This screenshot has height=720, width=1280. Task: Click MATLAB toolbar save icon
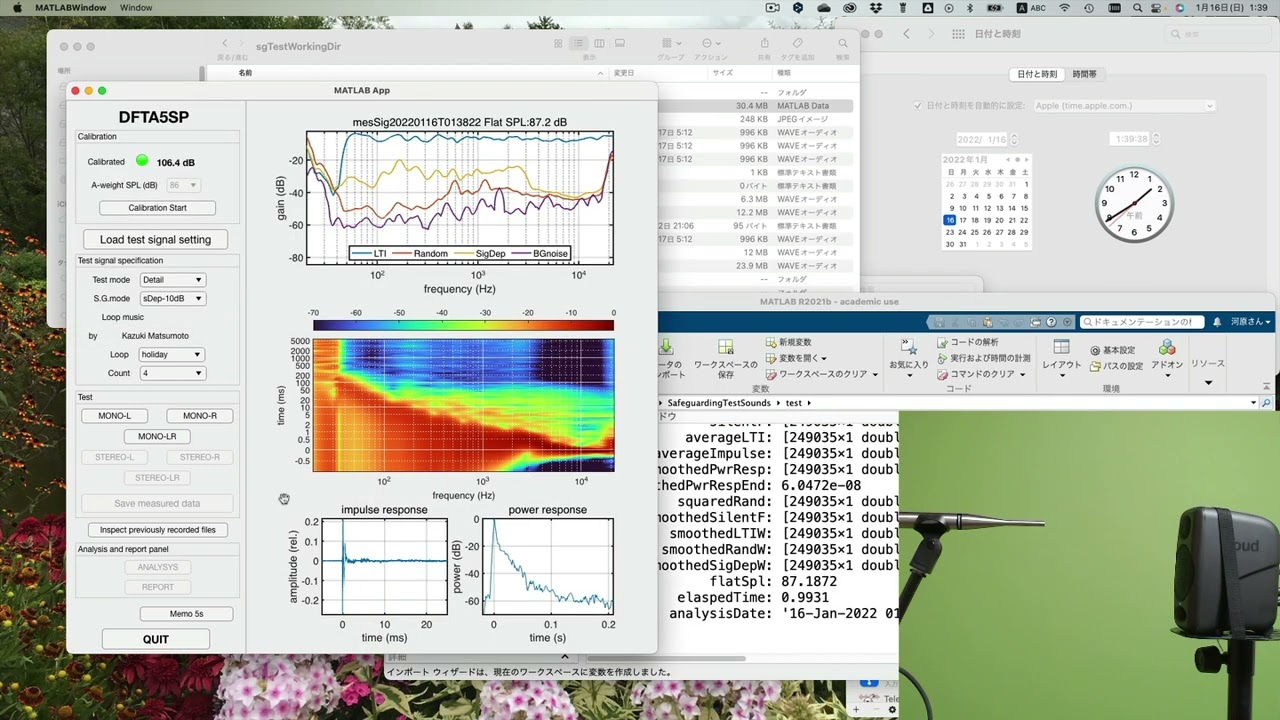pos(938,322)
